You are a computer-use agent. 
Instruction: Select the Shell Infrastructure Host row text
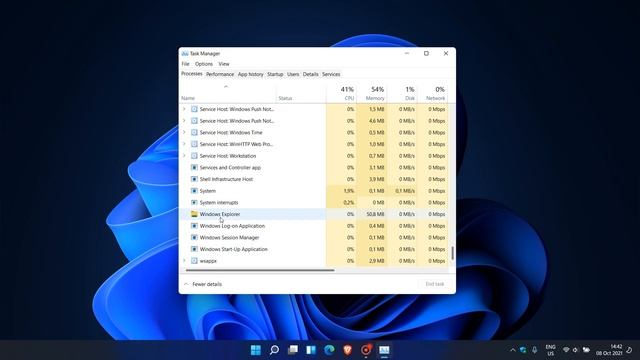(226, 179)
